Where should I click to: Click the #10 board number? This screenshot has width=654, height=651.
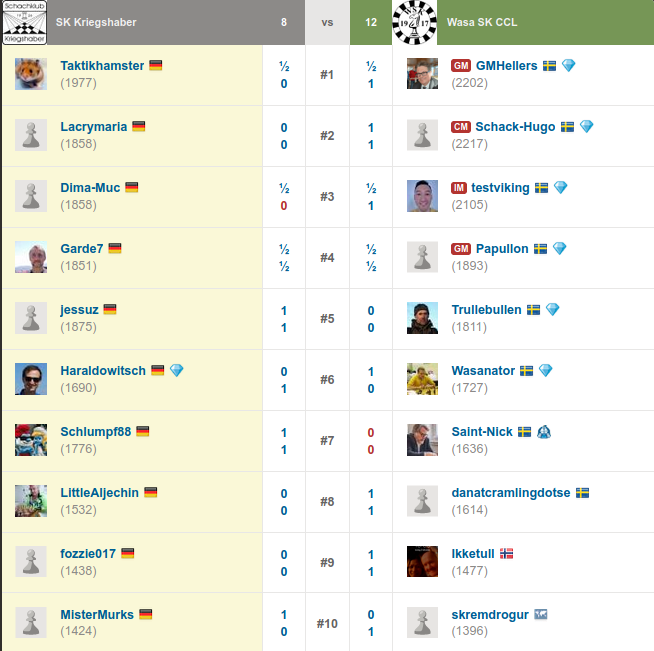327,624
